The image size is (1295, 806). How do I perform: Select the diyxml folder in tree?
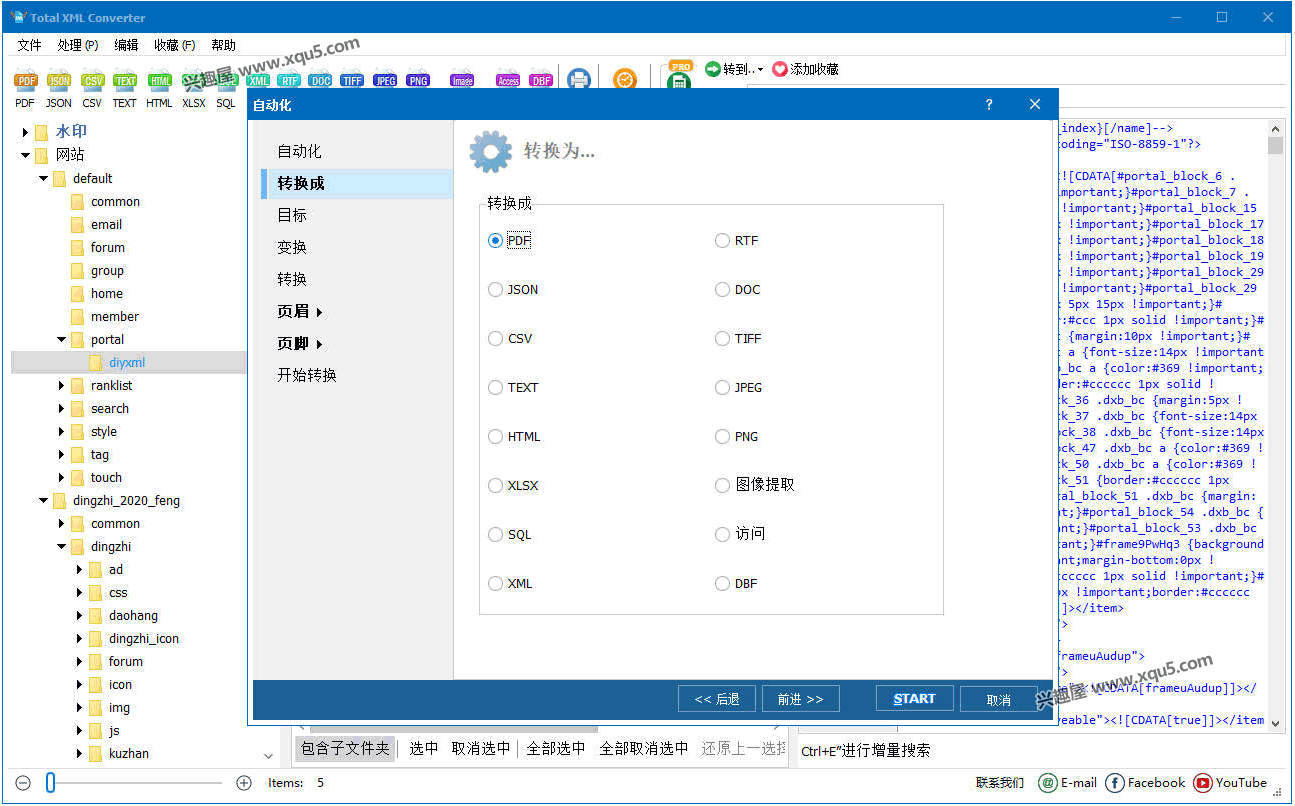127,363
